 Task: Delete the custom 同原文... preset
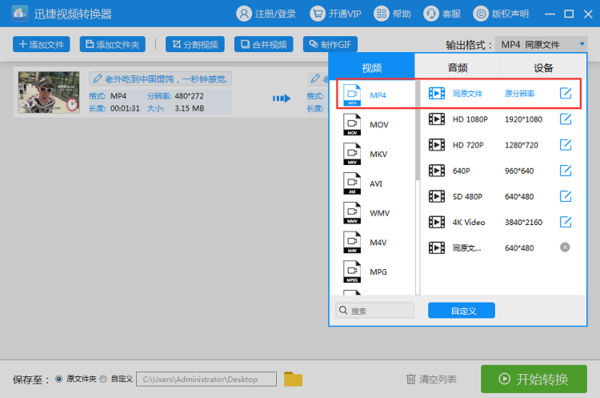(x=565, y=247)
